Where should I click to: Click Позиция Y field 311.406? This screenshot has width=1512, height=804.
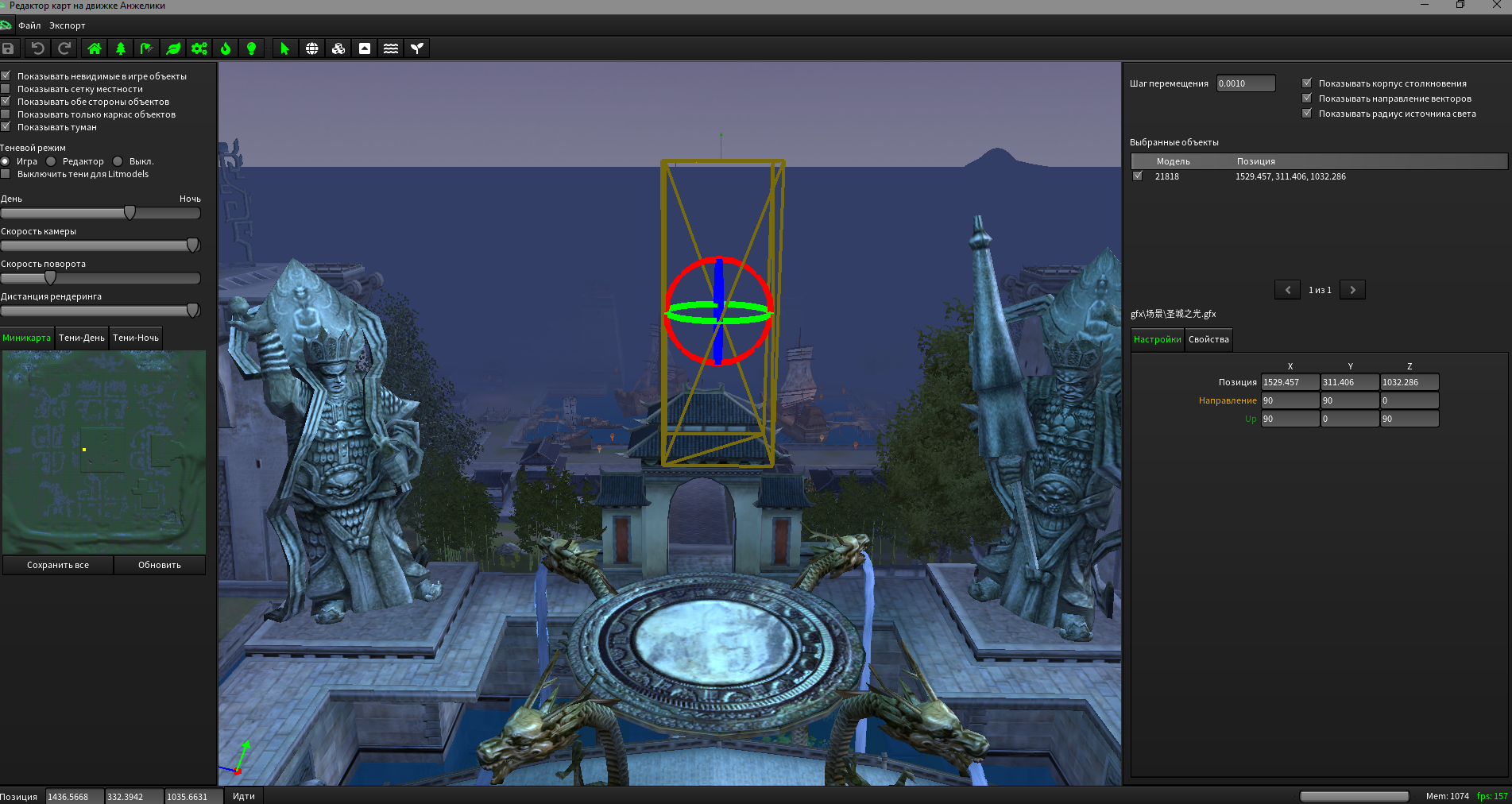tap(1350, 382)
